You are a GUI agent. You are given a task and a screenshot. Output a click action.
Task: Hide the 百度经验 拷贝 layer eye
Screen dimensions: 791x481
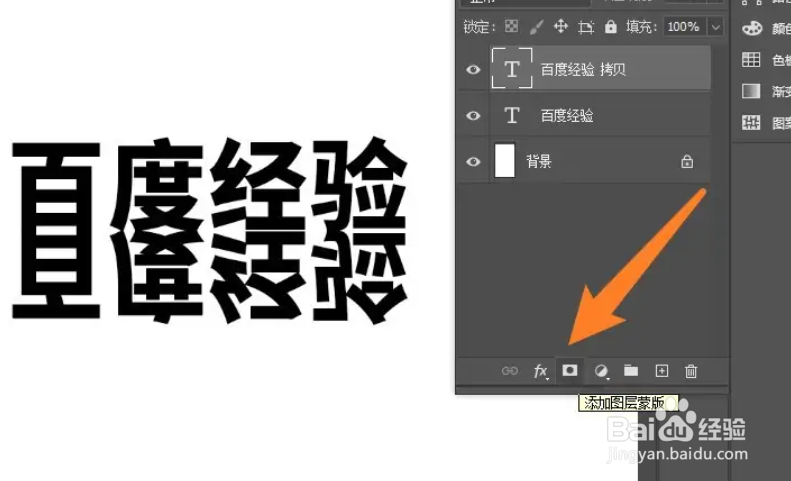coord(473,69)
